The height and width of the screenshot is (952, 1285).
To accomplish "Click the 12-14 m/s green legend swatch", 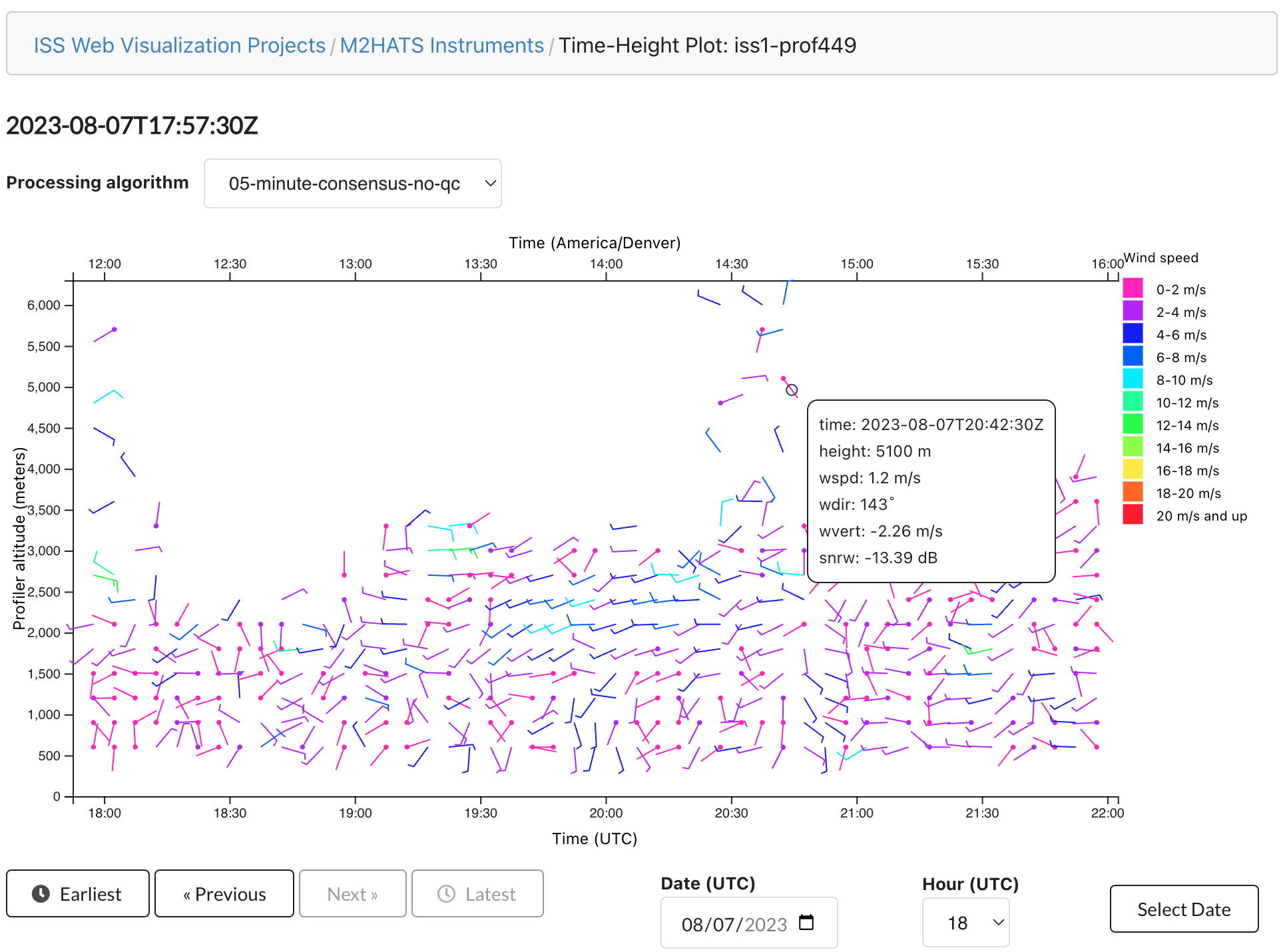I will tap(1133, 425).
